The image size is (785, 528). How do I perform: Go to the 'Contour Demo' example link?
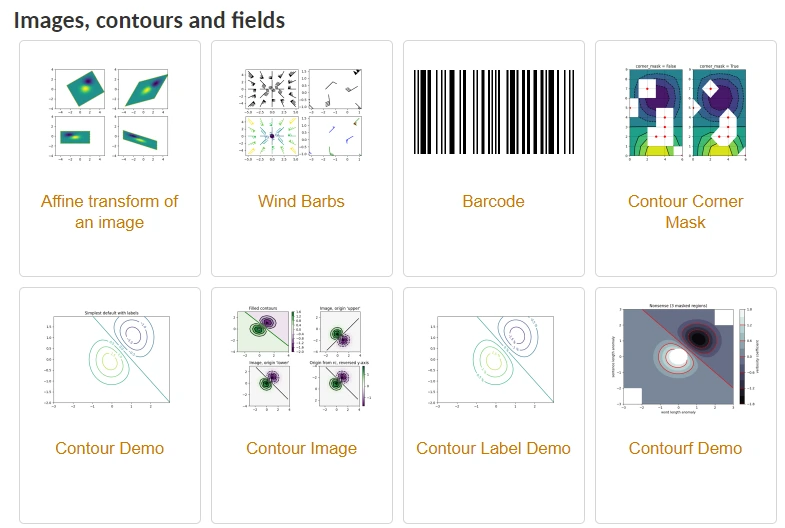pos(110,448)
